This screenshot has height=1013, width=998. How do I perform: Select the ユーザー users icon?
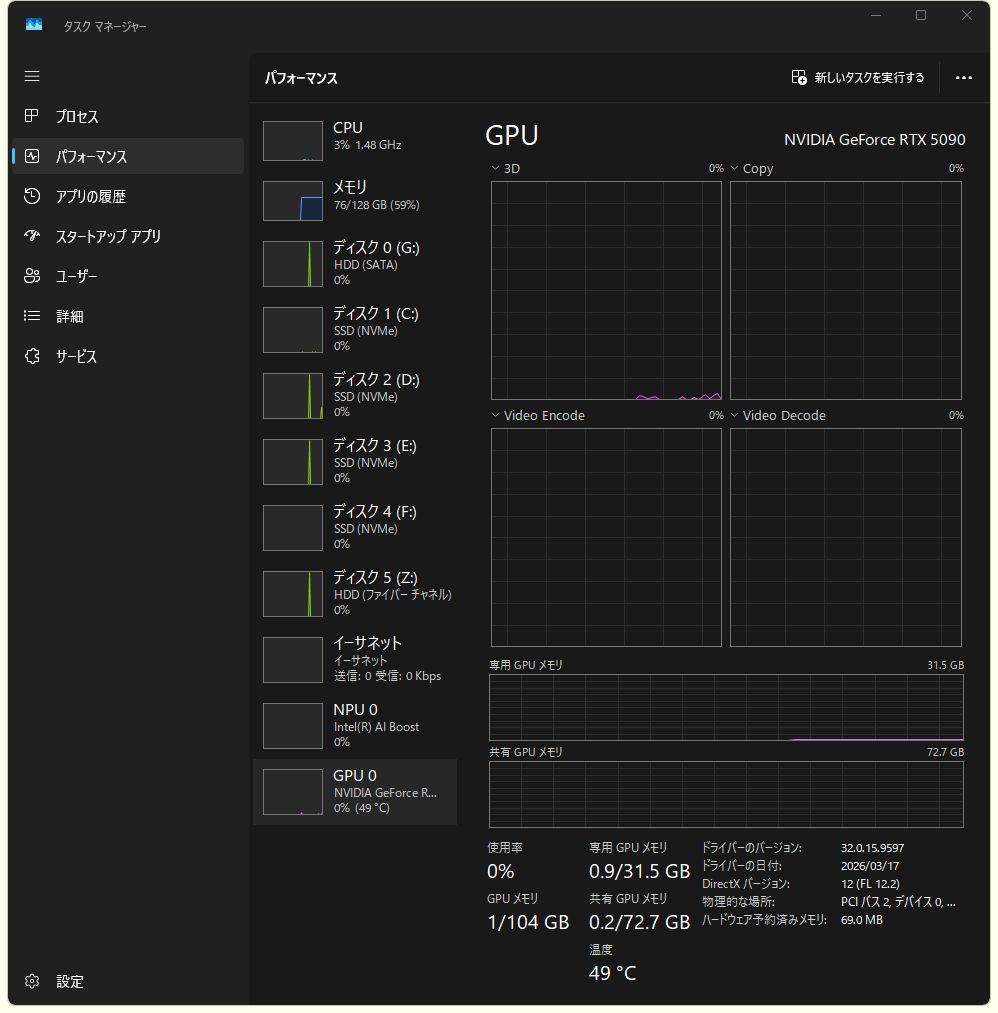pos(32,276)
